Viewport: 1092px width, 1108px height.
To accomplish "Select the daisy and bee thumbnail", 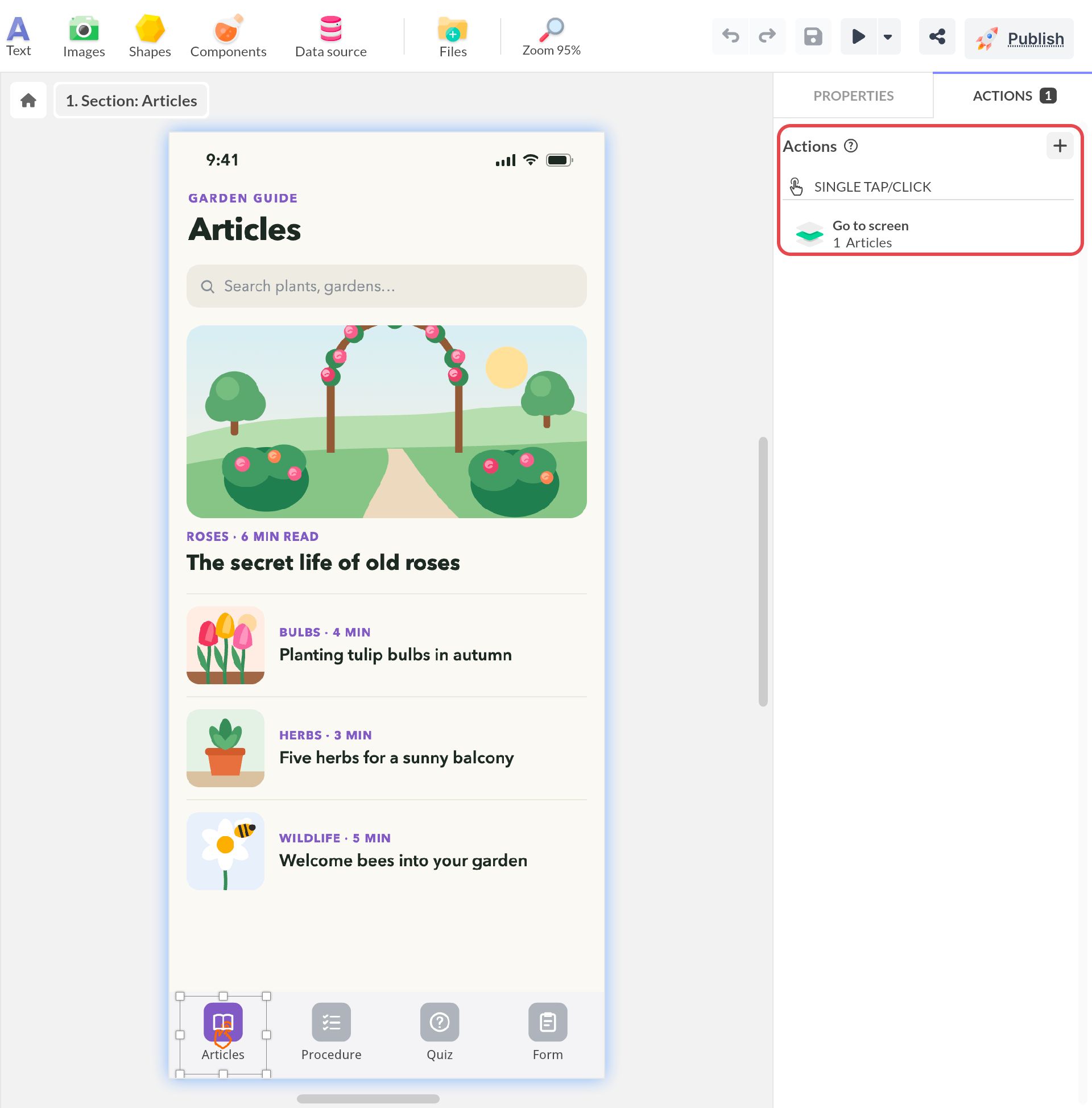I will [225, 850].
